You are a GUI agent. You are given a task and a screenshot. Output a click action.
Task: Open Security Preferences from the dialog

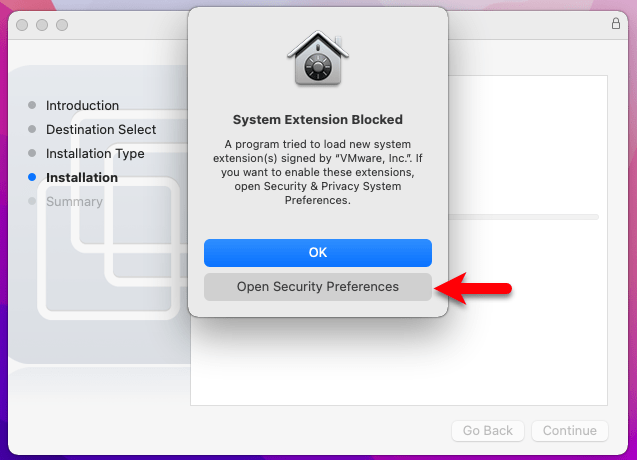(x=318, y=287)
